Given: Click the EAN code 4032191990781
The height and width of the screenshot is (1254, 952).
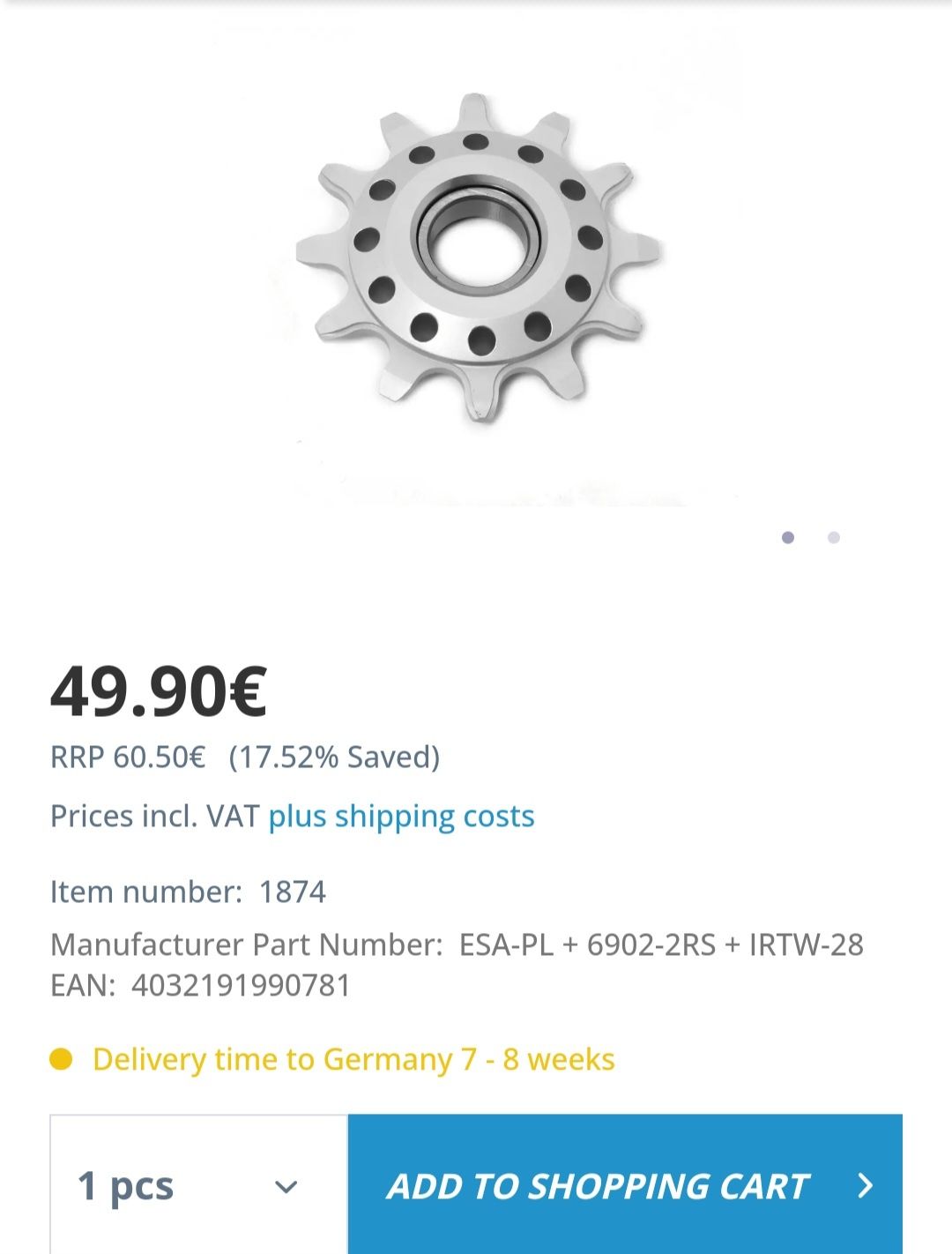Looking at the screenshot, I should pos(242,985).
